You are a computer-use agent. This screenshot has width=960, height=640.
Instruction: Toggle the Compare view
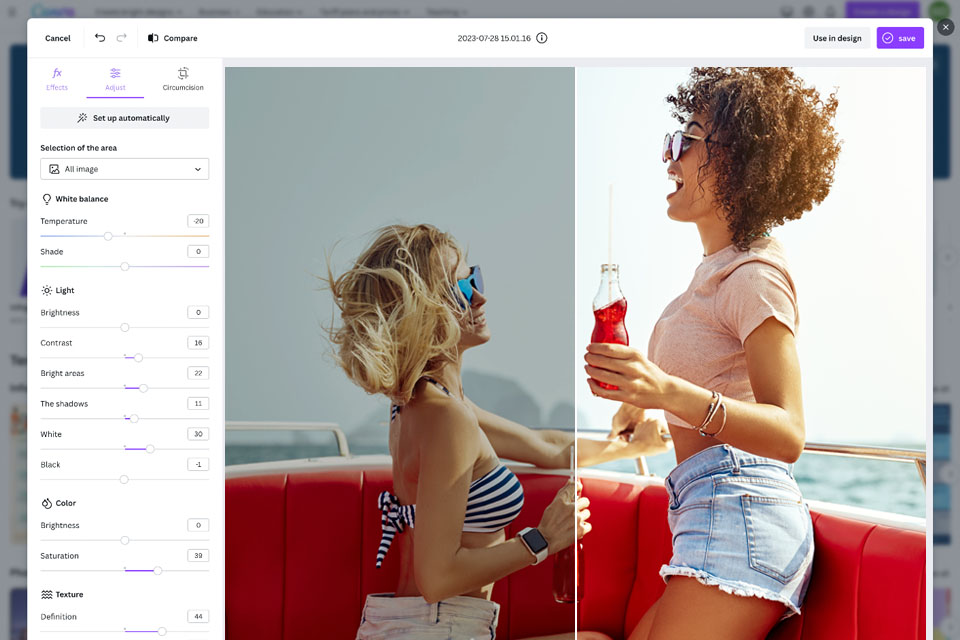(172, 38)
